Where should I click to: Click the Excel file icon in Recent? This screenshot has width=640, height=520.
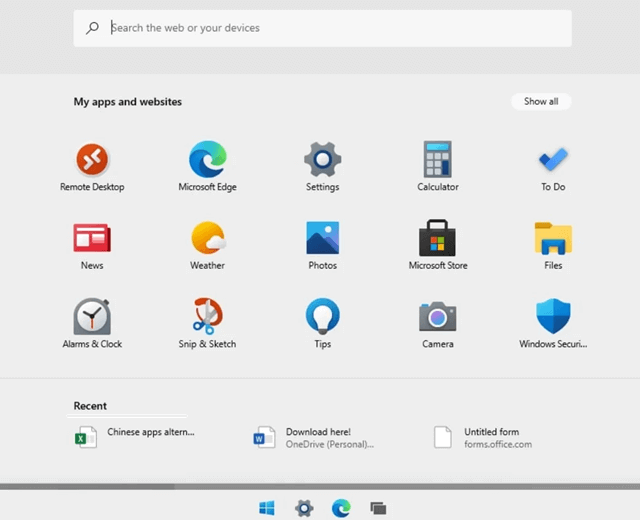(x=86, y=437)
